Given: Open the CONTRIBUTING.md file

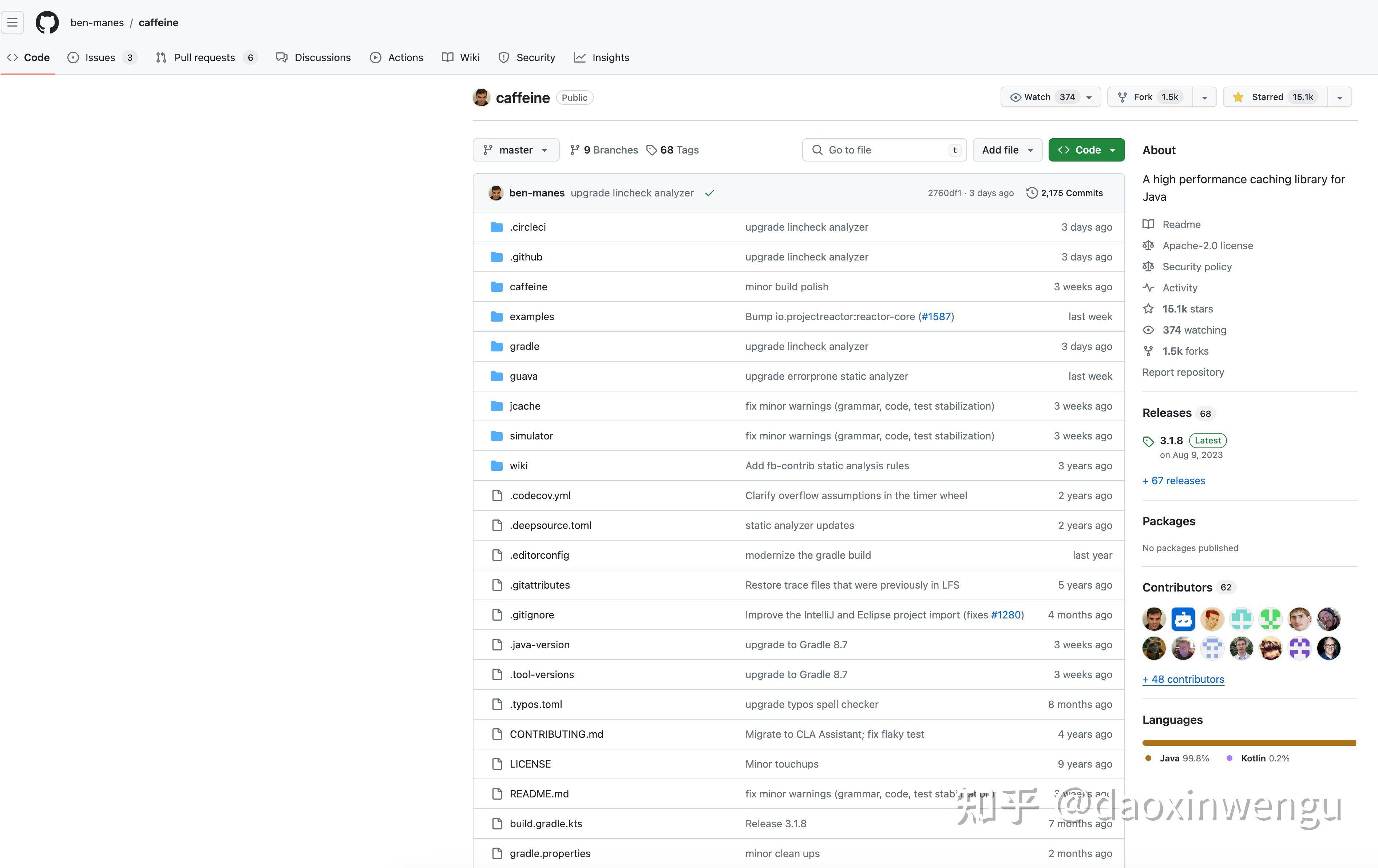Looking at the screenshot, I should pyautogui.click(x=556, y=734).
